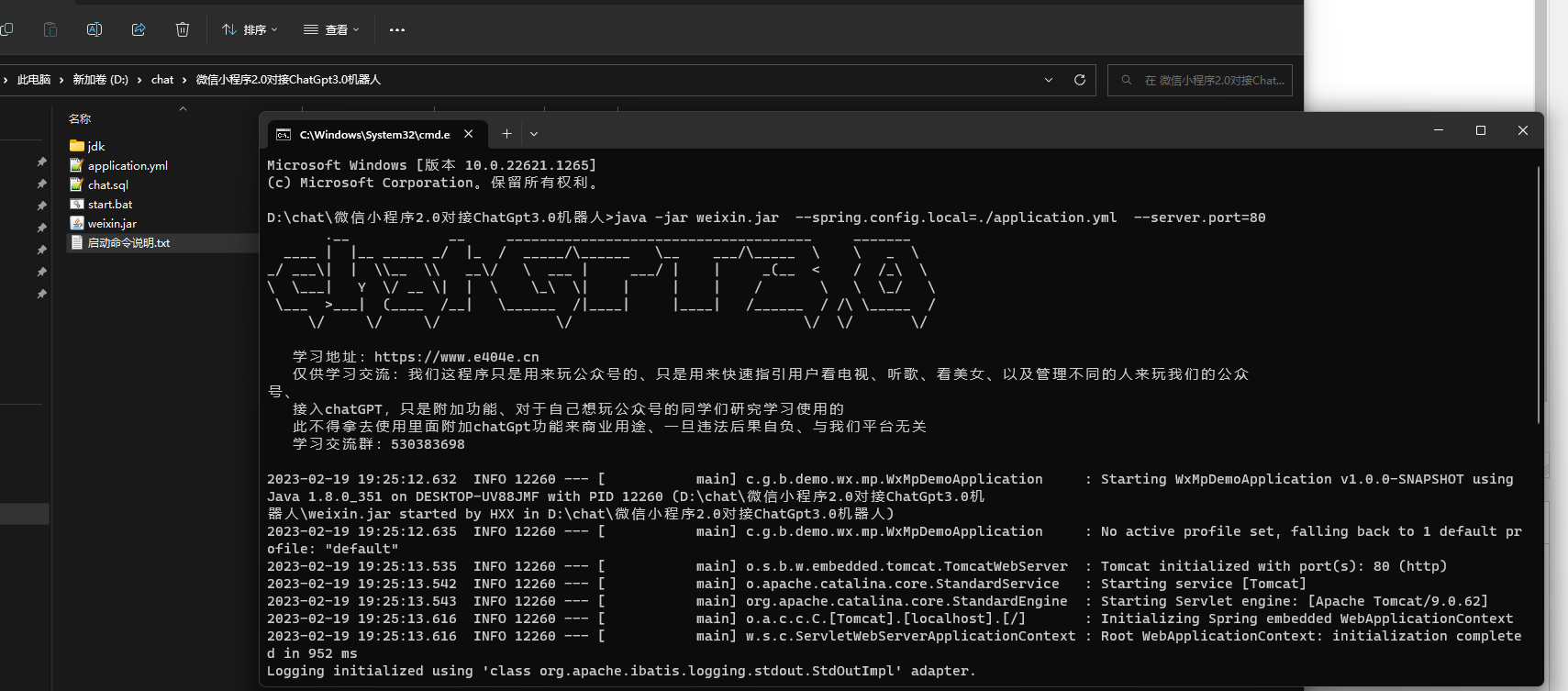Click the share icon in Explorer toolbar
Image resolution: width=1568 pixels, height=691 pixels.
tap(139, 29)
